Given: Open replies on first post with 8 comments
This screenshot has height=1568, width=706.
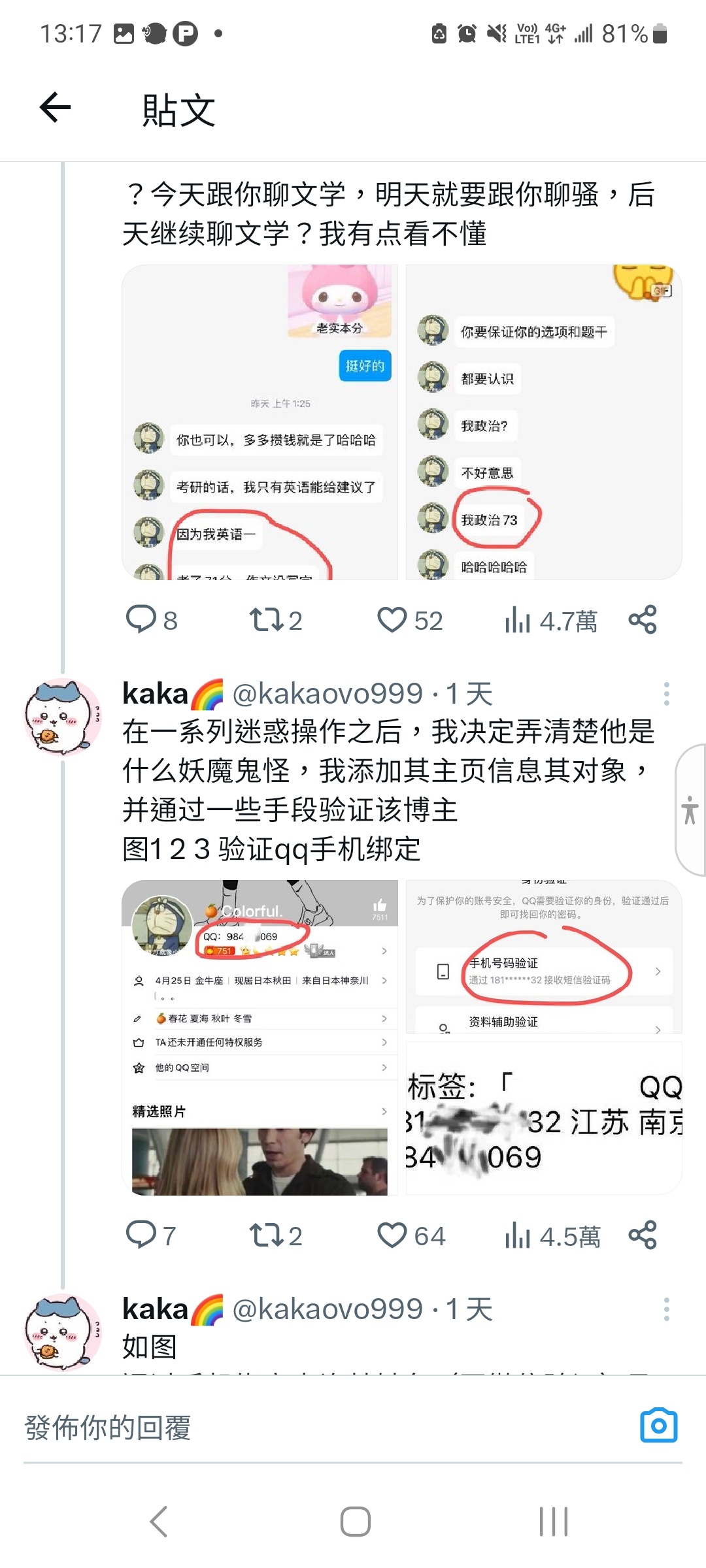Looking at the screenshot, I should tap(152, 620).
